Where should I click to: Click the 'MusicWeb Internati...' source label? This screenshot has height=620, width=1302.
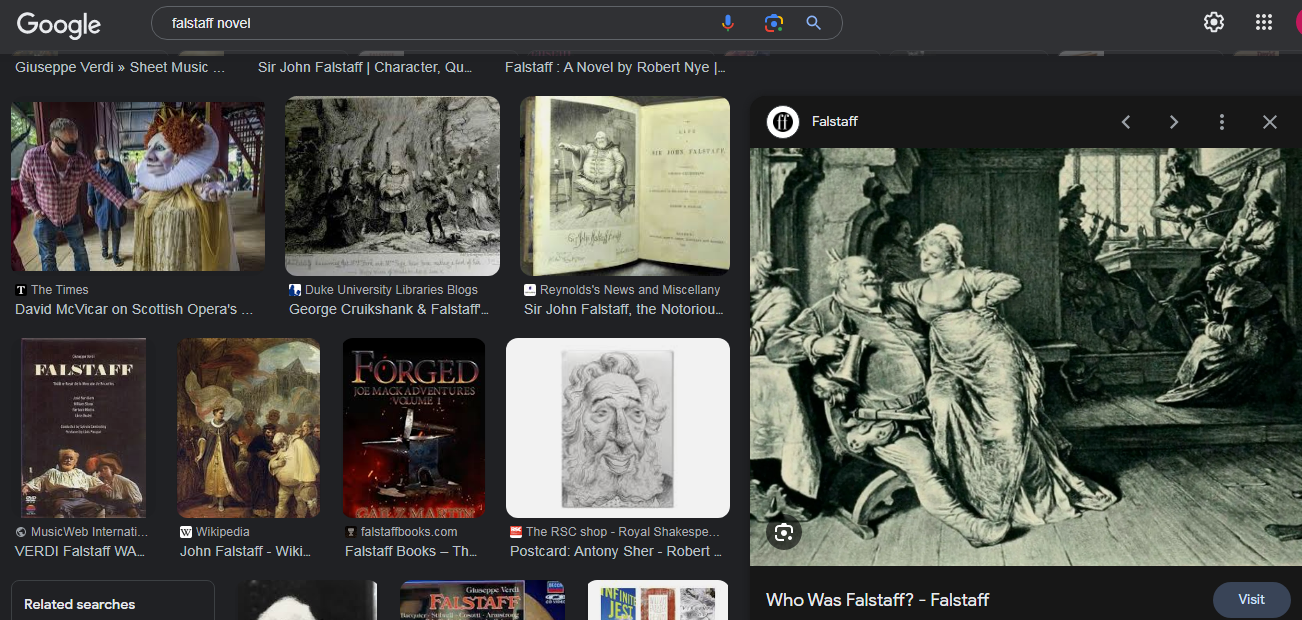pyautogui.click(x=89, y=532)
